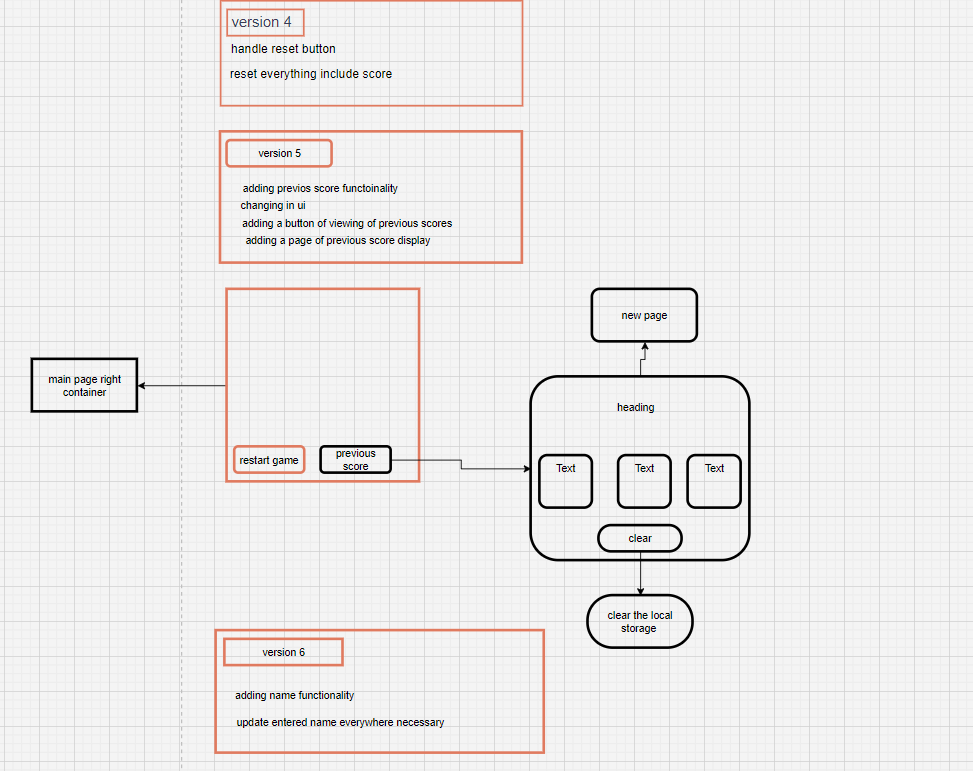The height and width of the screenshot is (771, 973).
Task: Select the "adding previos score functoinality" text
Action: tap(318, 188)
